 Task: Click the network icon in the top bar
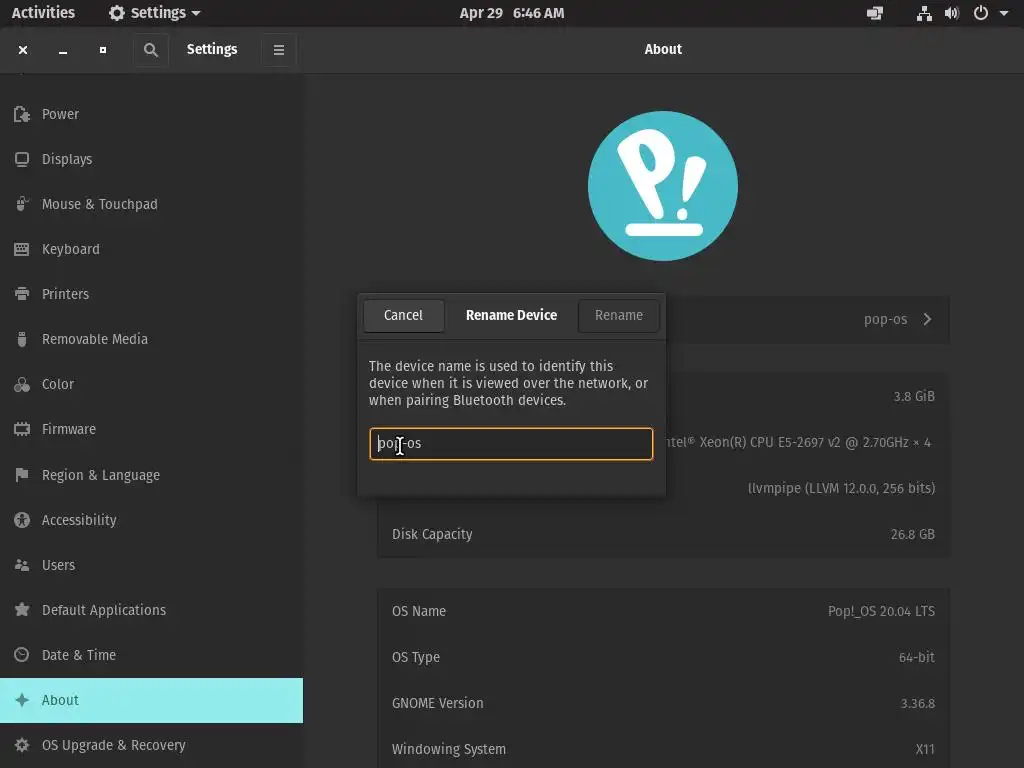click(x=924, y=13)
